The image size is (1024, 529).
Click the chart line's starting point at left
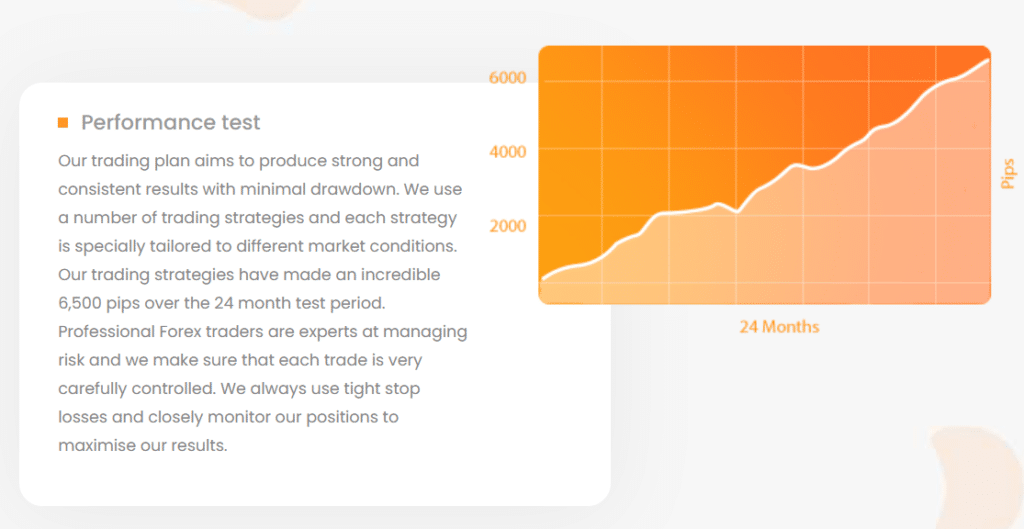(x=541, y=280)
